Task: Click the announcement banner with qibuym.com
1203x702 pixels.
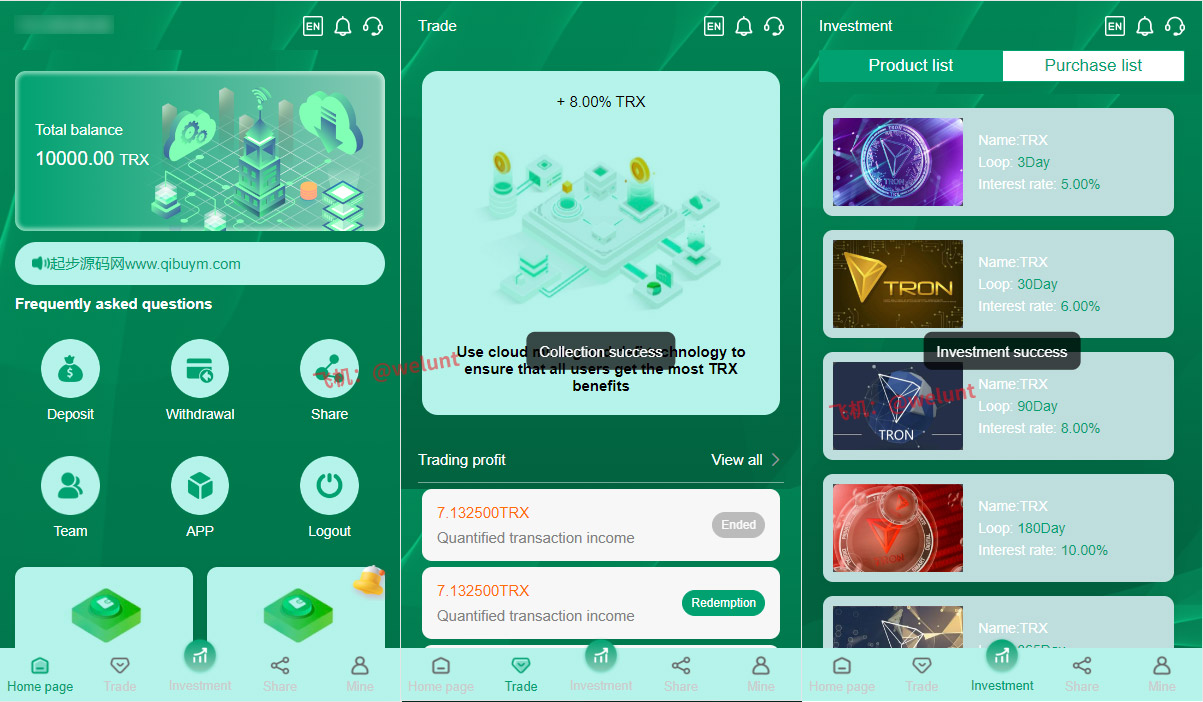Action: click(200, 264)
